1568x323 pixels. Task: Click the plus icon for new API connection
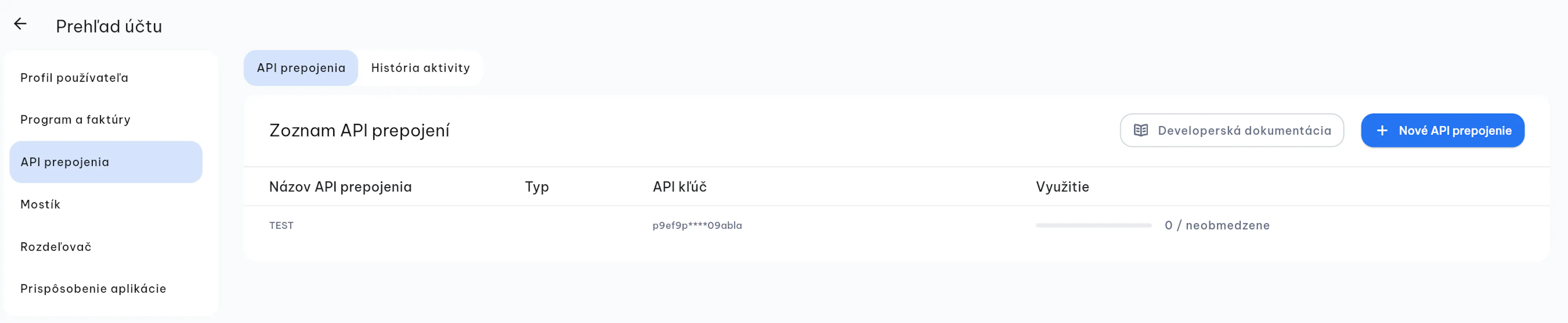pos(1382,130)
